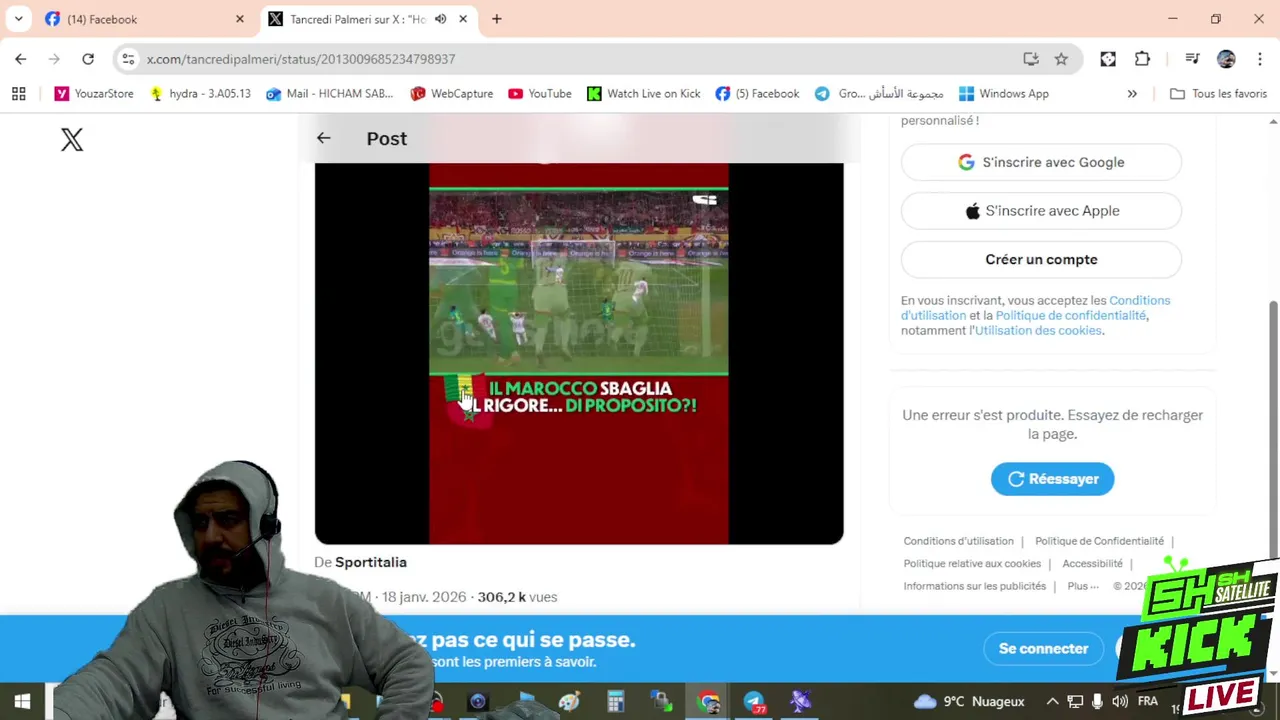Click the Se connecter button
This screenshot has width=1280, height=720.
pyautogui.click(x=1043, y=649)
